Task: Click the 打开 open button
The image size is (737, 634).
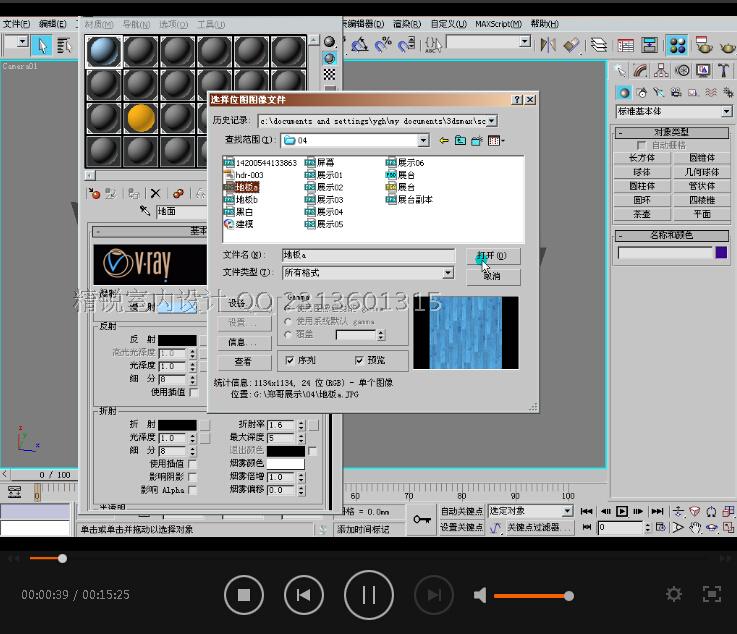Action: tap(493, 256)
